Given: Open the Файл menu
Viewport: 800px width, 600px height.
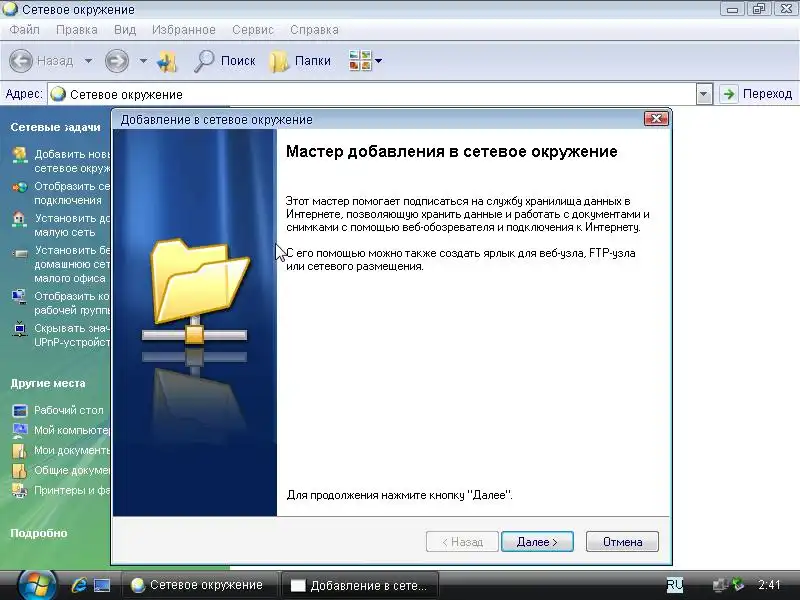Looking at the screenshot, I should (x=24, y=30).
